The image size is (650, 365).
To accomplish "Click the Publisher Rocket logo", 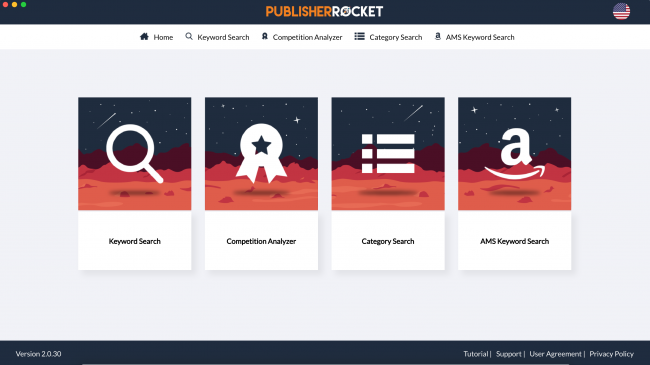I will (x=325, y=12).
